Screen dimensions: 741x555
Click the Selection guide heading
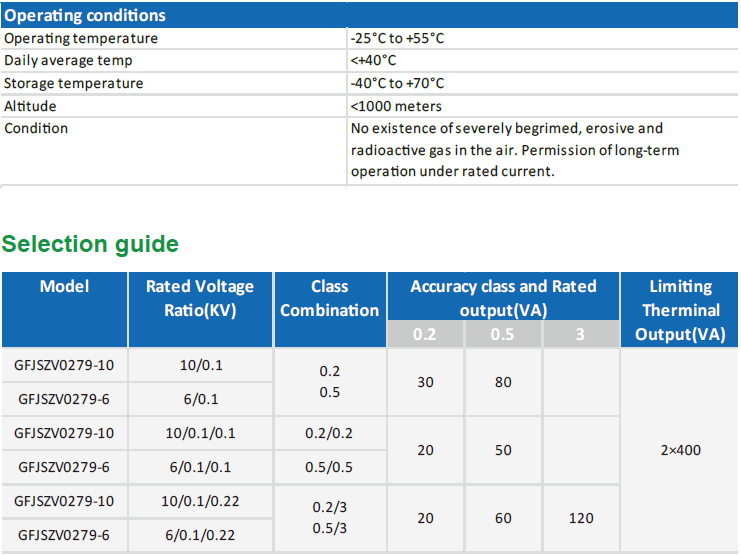[90, 244]
